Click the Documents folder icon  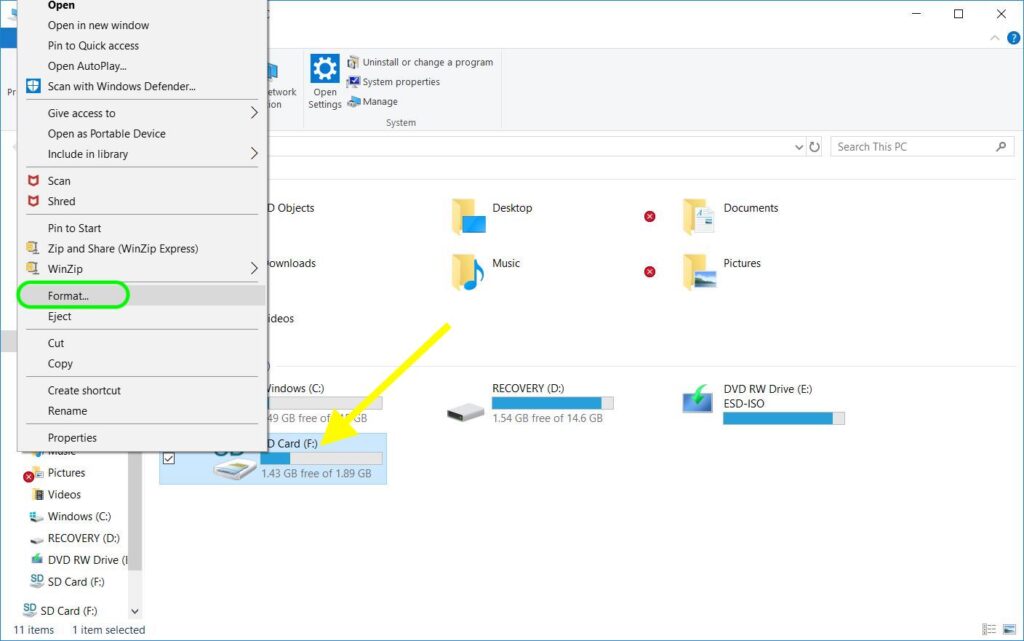pyautogui.click(x=698, y=216)
